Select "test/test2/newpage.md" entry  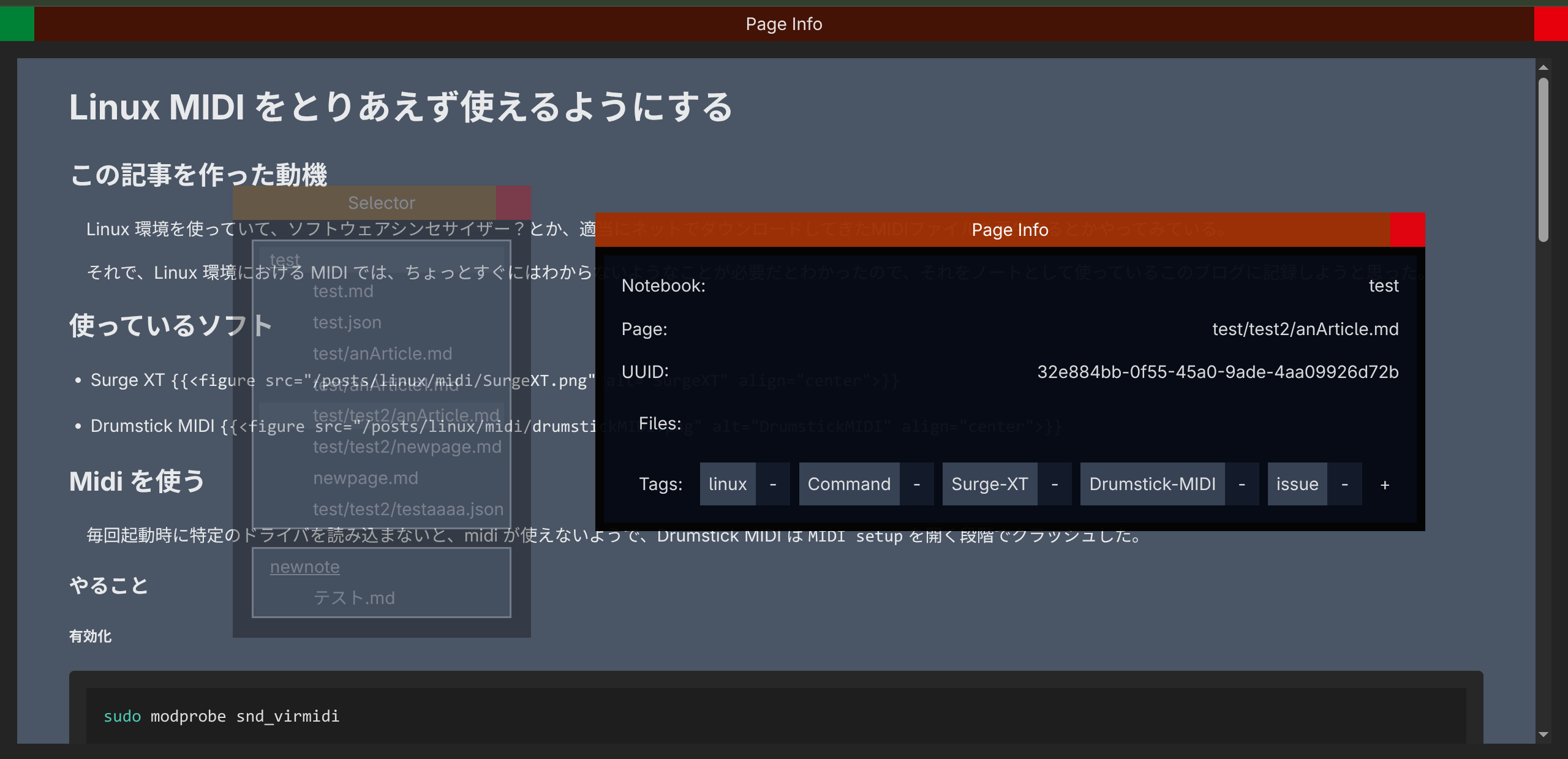click(x=407, y=447)
